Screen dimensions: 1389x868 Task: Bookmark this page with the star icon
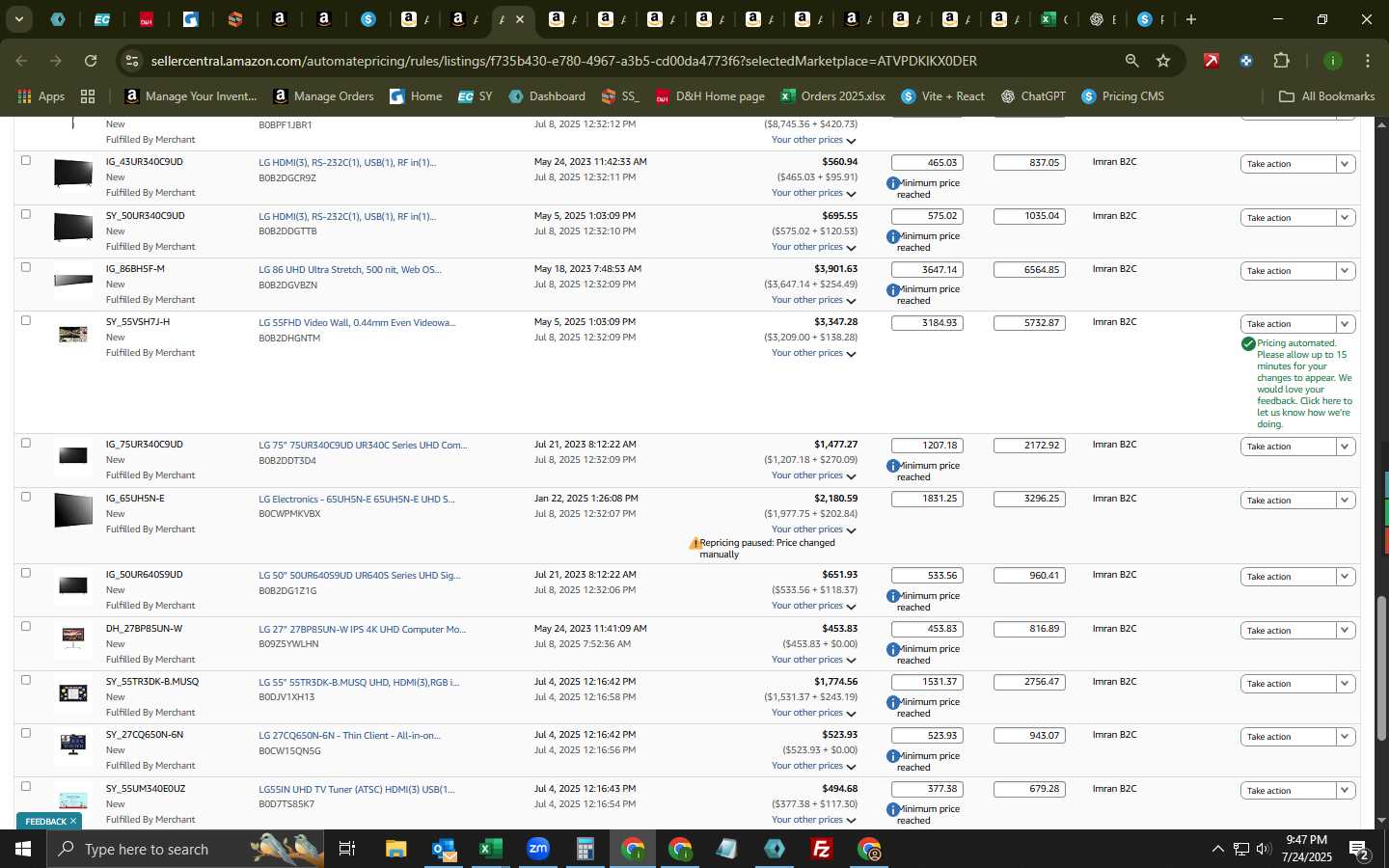[1163, 61]
